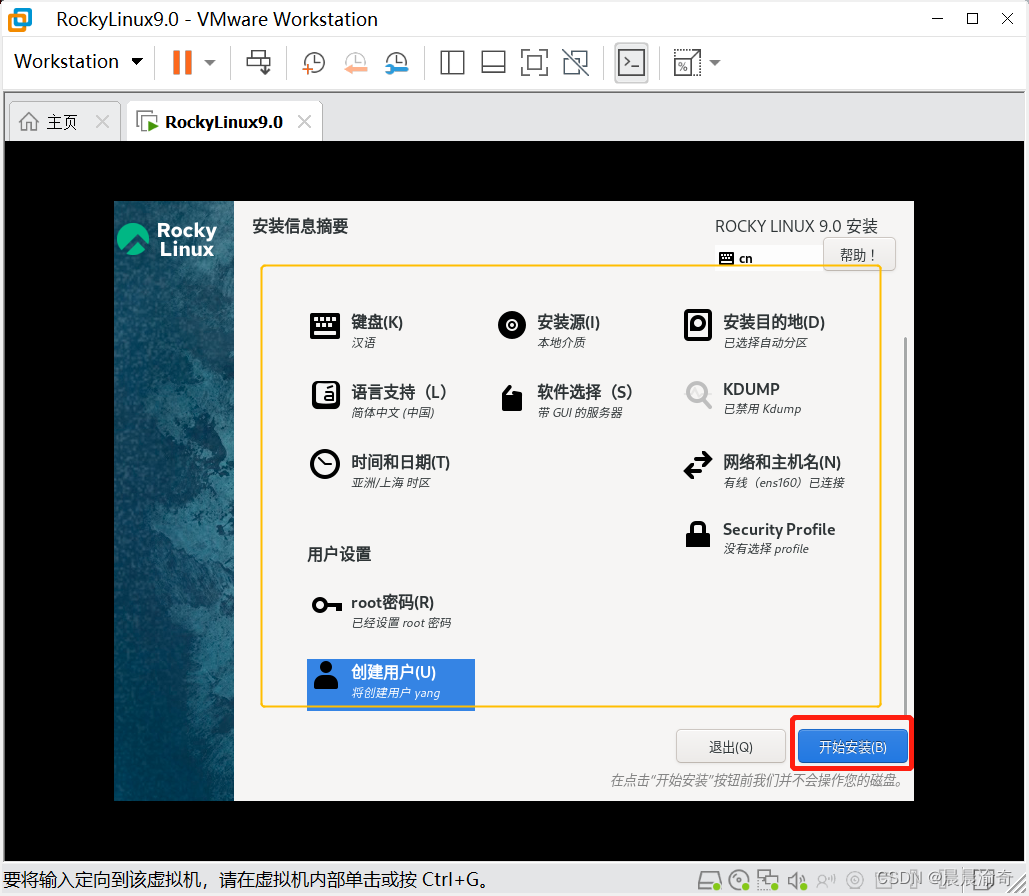This screenshot has width=1029, height=896.
Task: Open the KDUMP settings
Action: coord(743,398)
